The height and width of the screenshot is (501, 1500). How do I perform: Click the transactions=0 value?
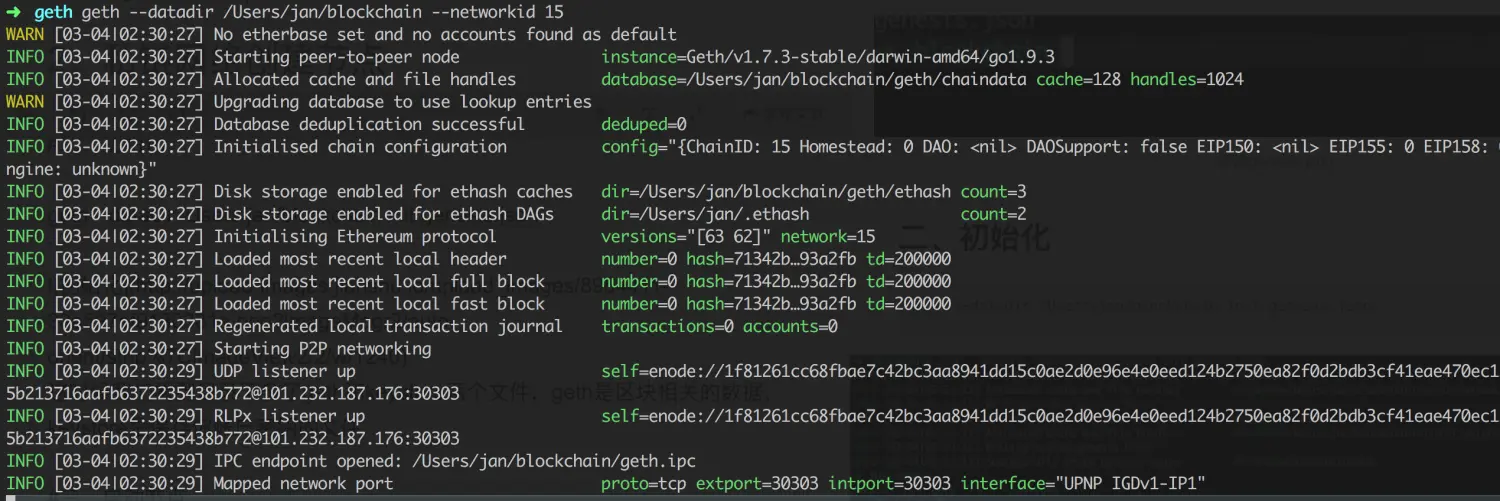pos(667,326)
